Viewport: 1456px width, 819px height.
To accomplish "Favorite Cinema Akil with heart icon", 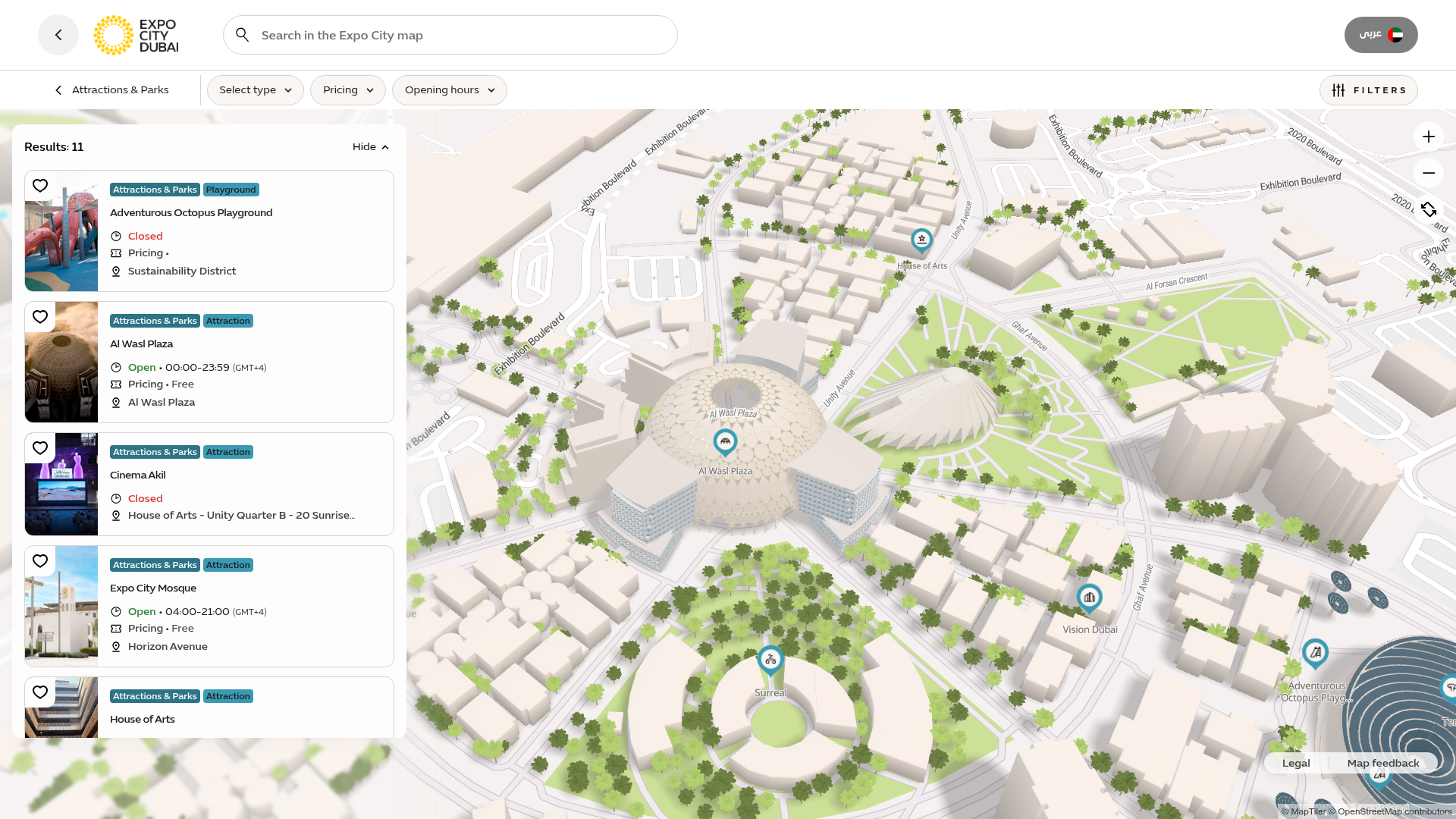I will pyautogui.click(x=40, y=448).
